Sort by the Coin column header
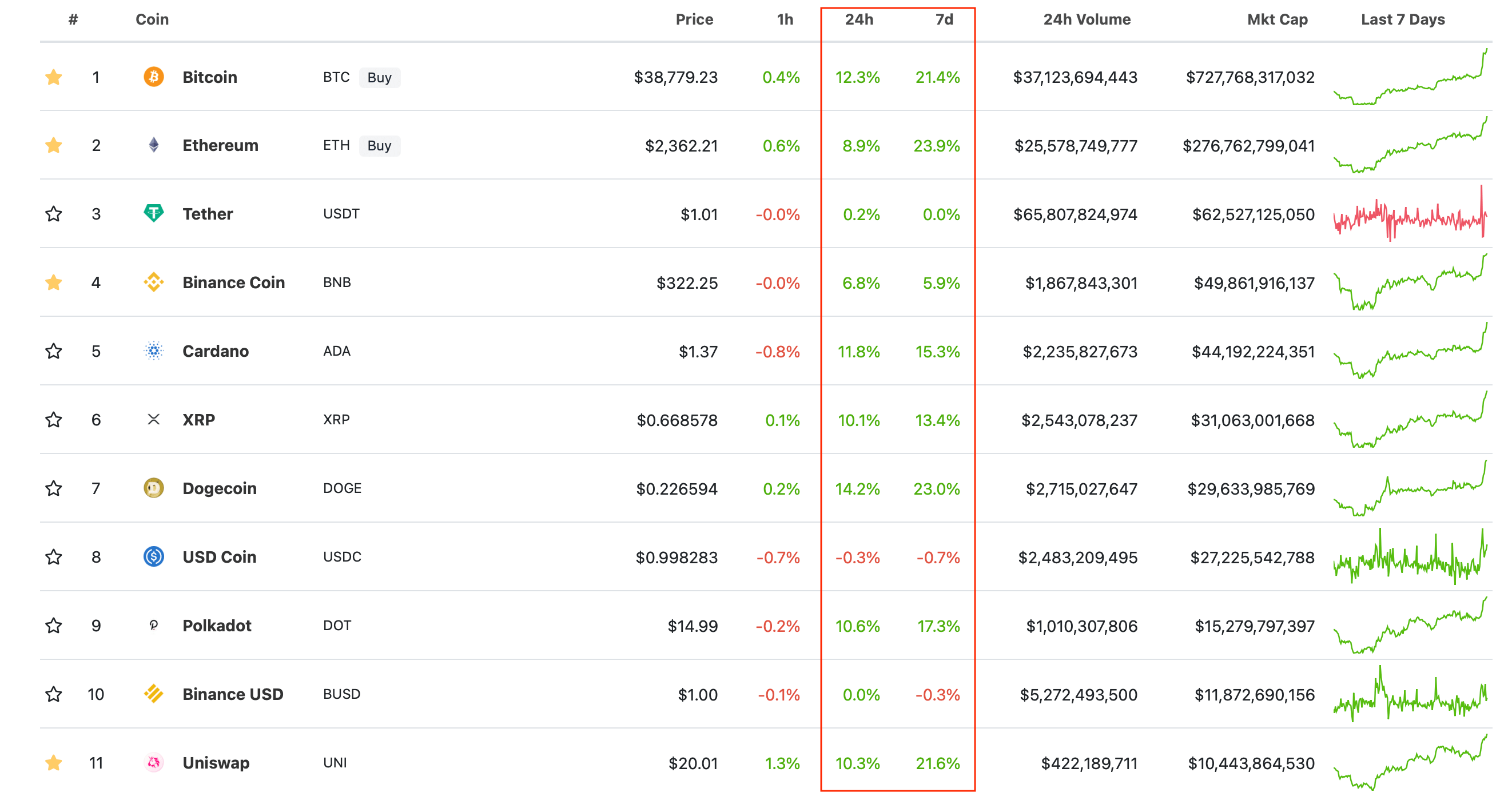Screen dimensions: 1512x796 tap(152, 19)
